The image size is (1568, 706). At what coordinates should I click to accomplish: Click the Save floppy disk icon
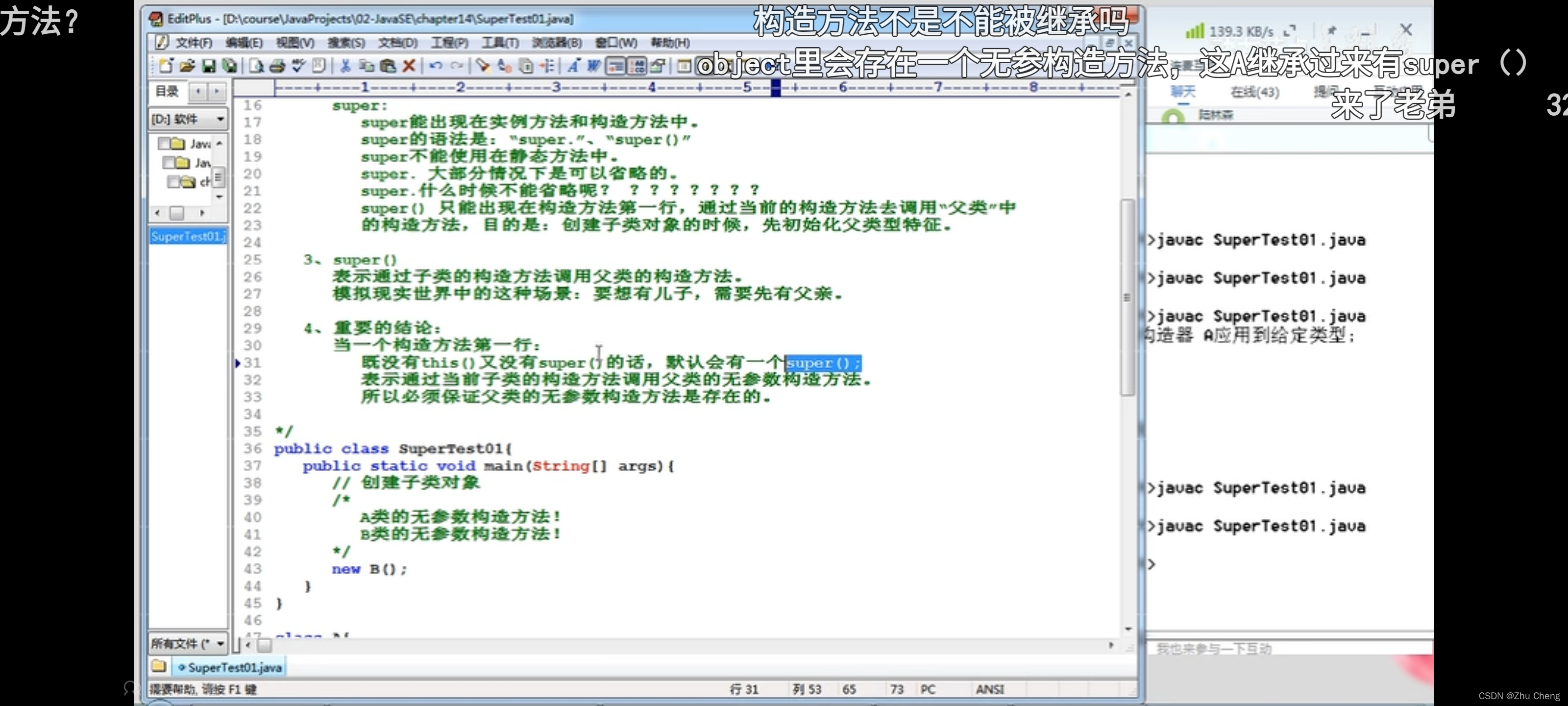[209, 65]
